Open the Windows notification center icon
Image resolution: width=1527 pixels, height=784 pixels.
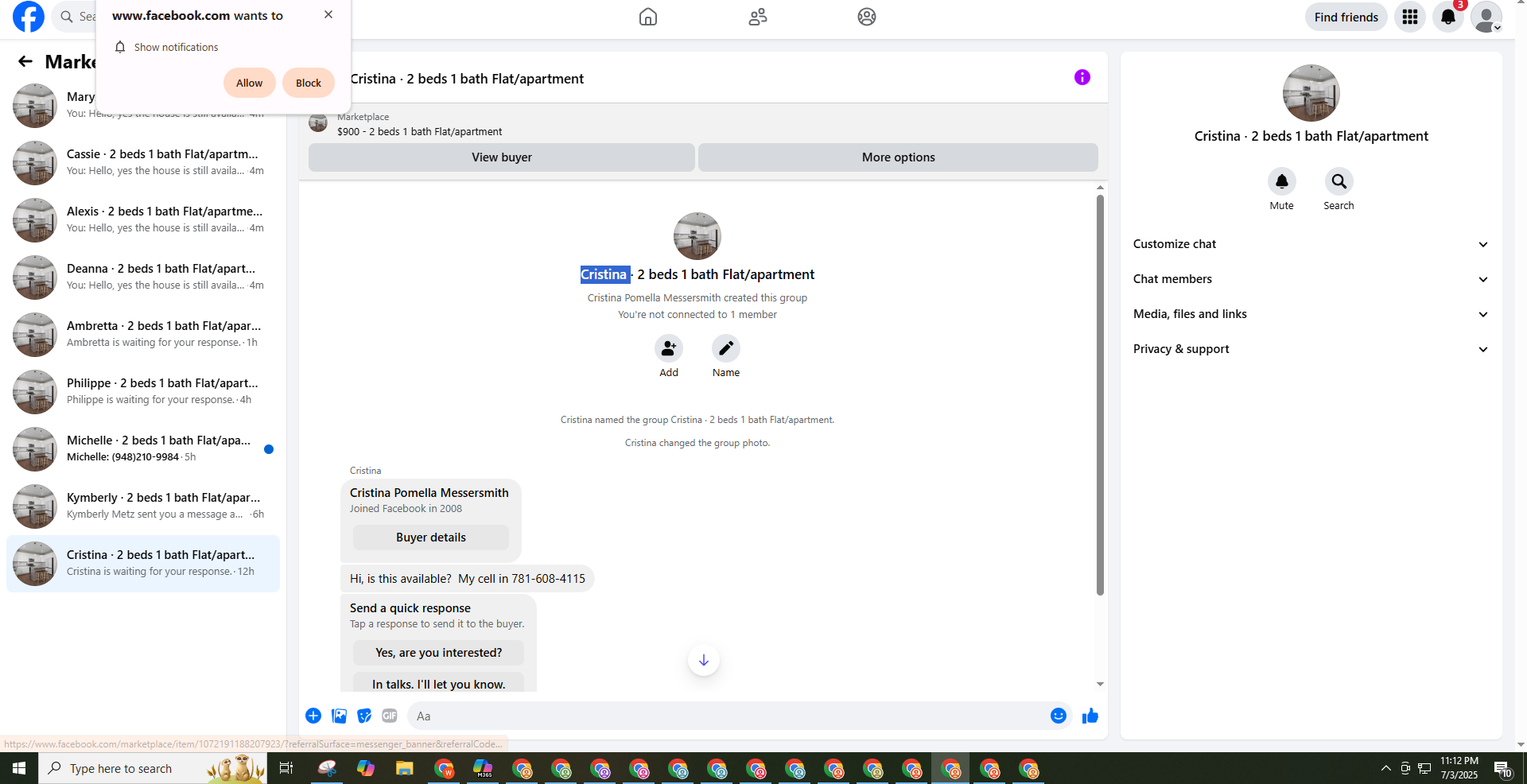(1502, 768)
